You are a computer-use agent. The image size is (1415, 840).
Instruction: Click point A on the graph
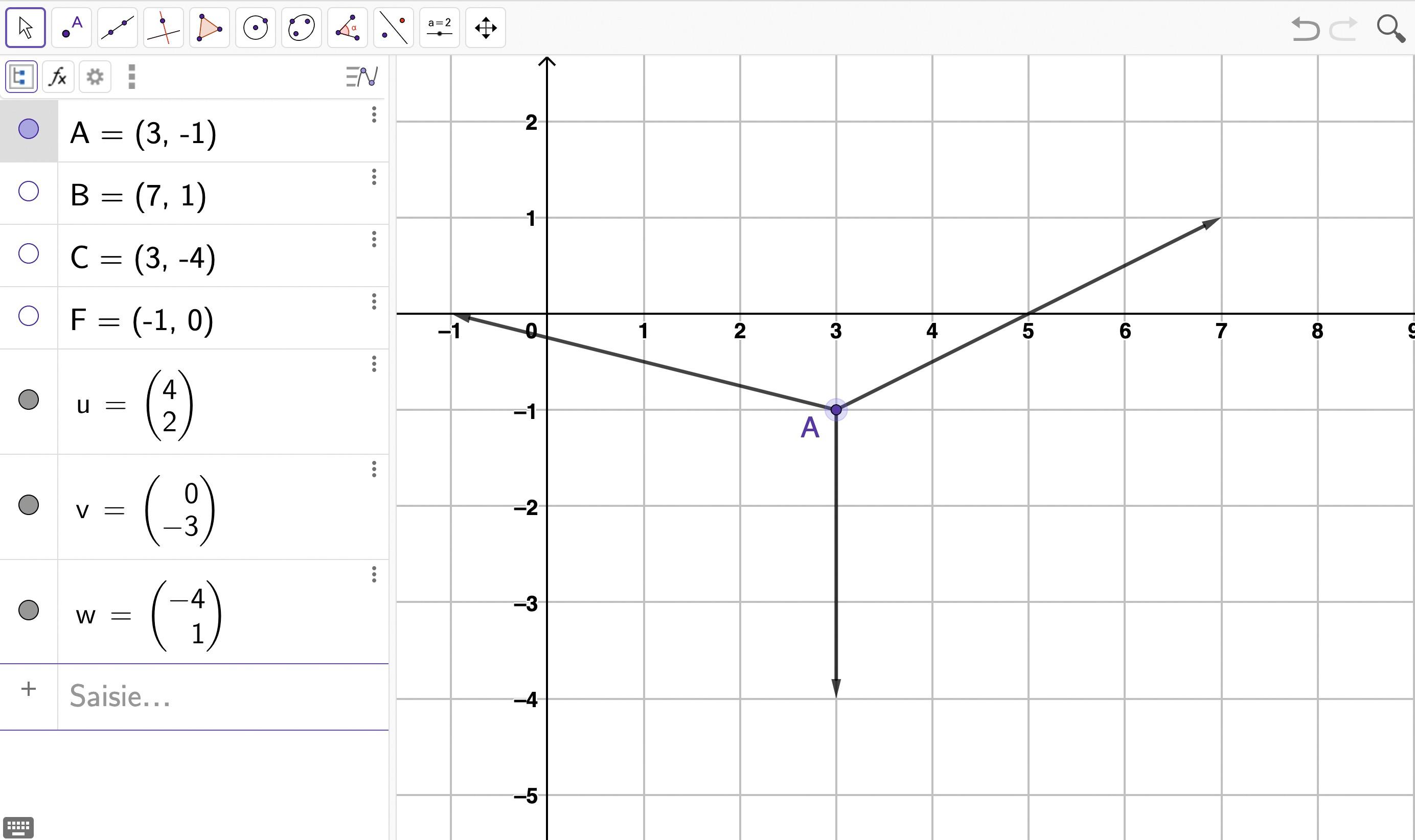(836, 409)
